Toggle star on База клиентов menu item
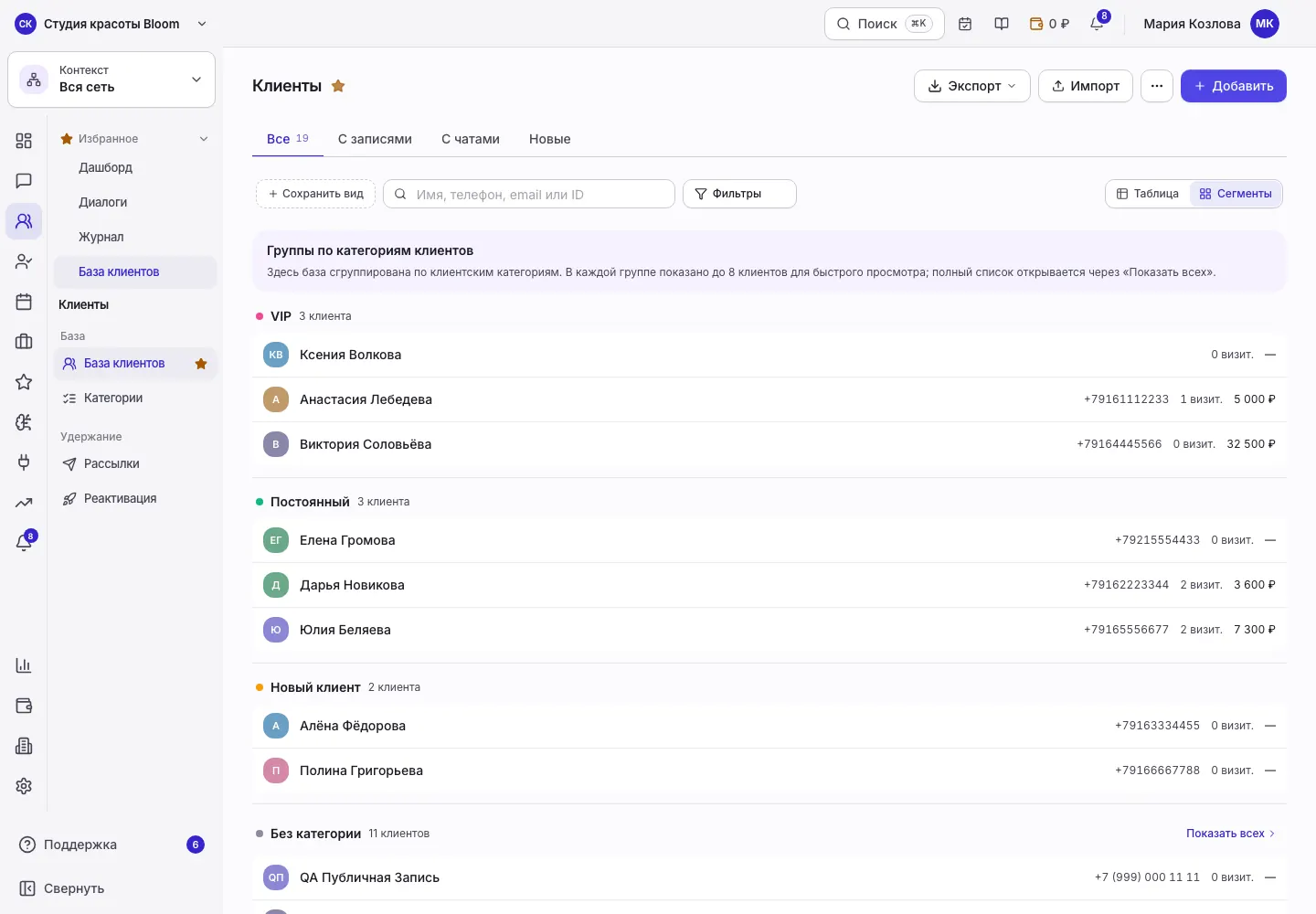Screen dimensions: 1316x914 [x=201, y=364]
